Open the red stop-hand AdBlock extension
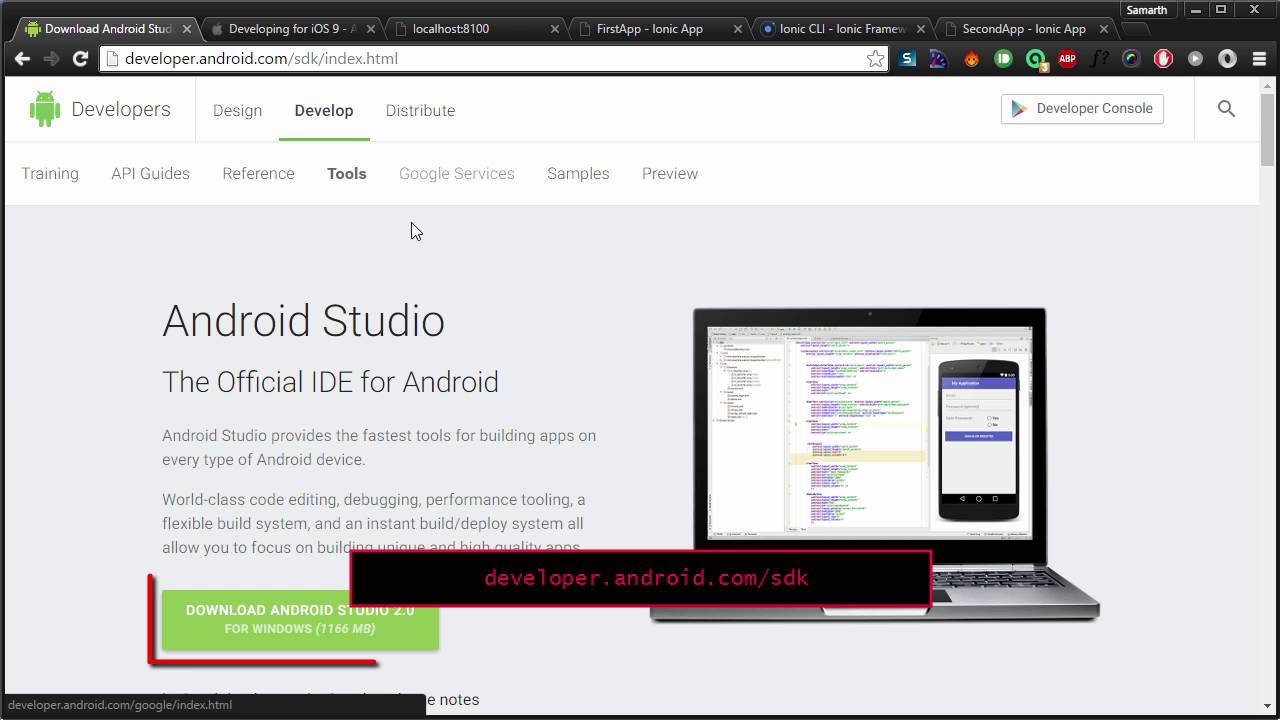Viewport: 1280px width, 720px height. 1163,59
